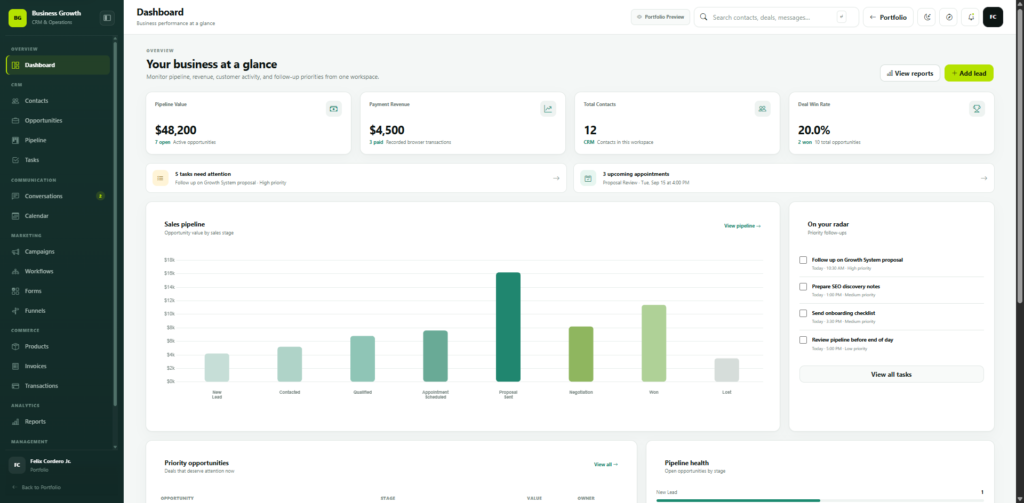This screenshot has width=1024, height=503.
Task: Check Follow up on Growth System proposal
Action: click(803, 260)
